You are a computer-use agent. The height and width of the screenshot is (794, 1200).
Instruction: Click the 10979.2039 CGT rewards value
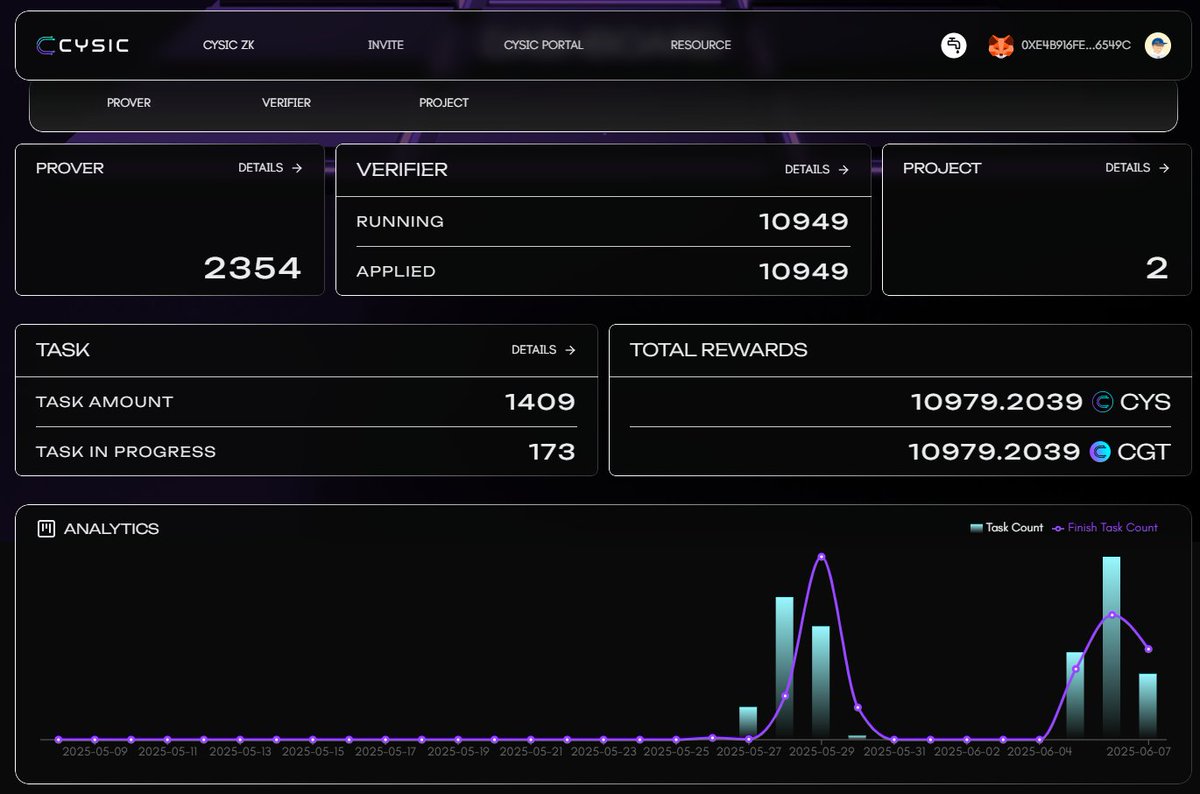tap(995, 452)
